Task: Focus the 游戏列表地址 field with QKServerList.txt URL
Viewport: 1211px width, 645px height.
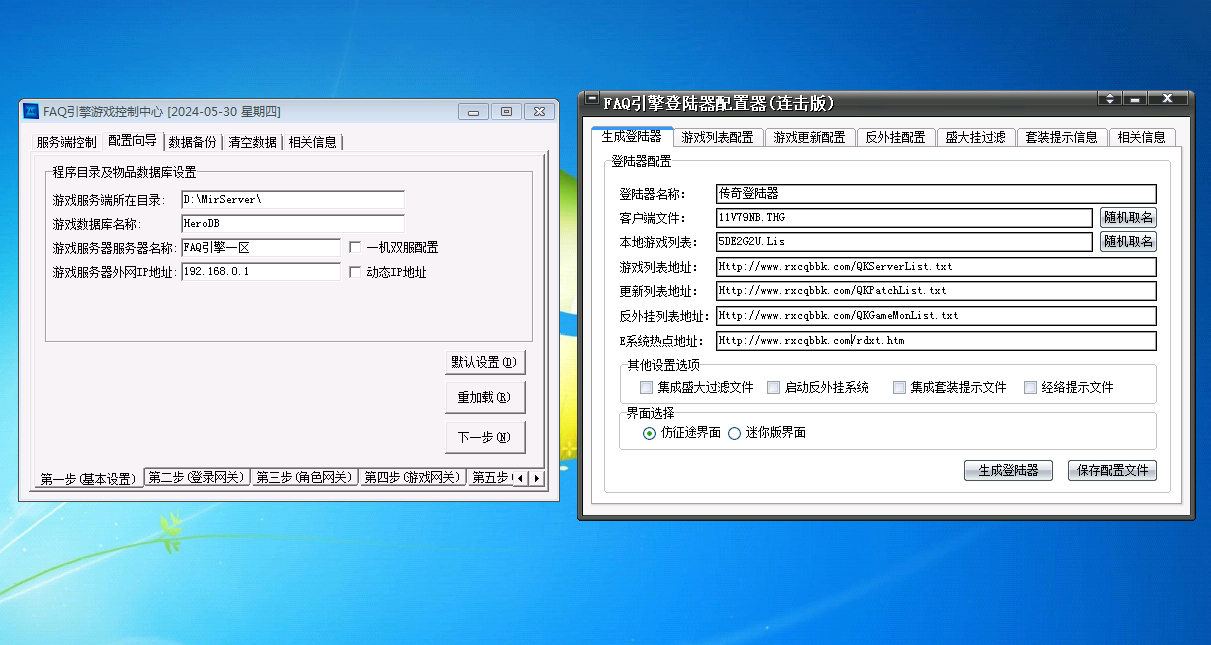Action: click(x=936, y=267)
